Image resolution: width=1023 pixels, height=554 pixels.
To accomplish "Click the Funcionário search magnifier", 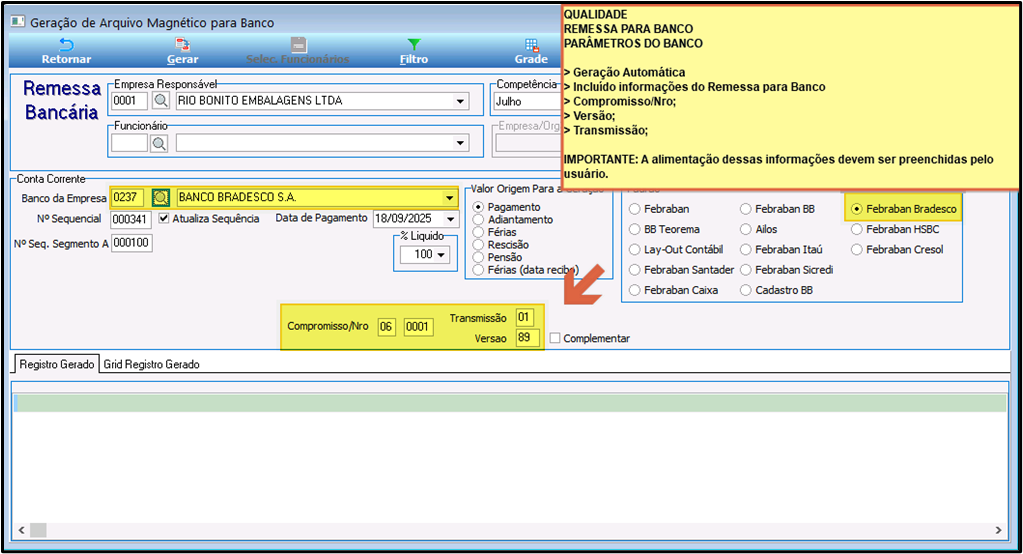I will tap(159, 143).
